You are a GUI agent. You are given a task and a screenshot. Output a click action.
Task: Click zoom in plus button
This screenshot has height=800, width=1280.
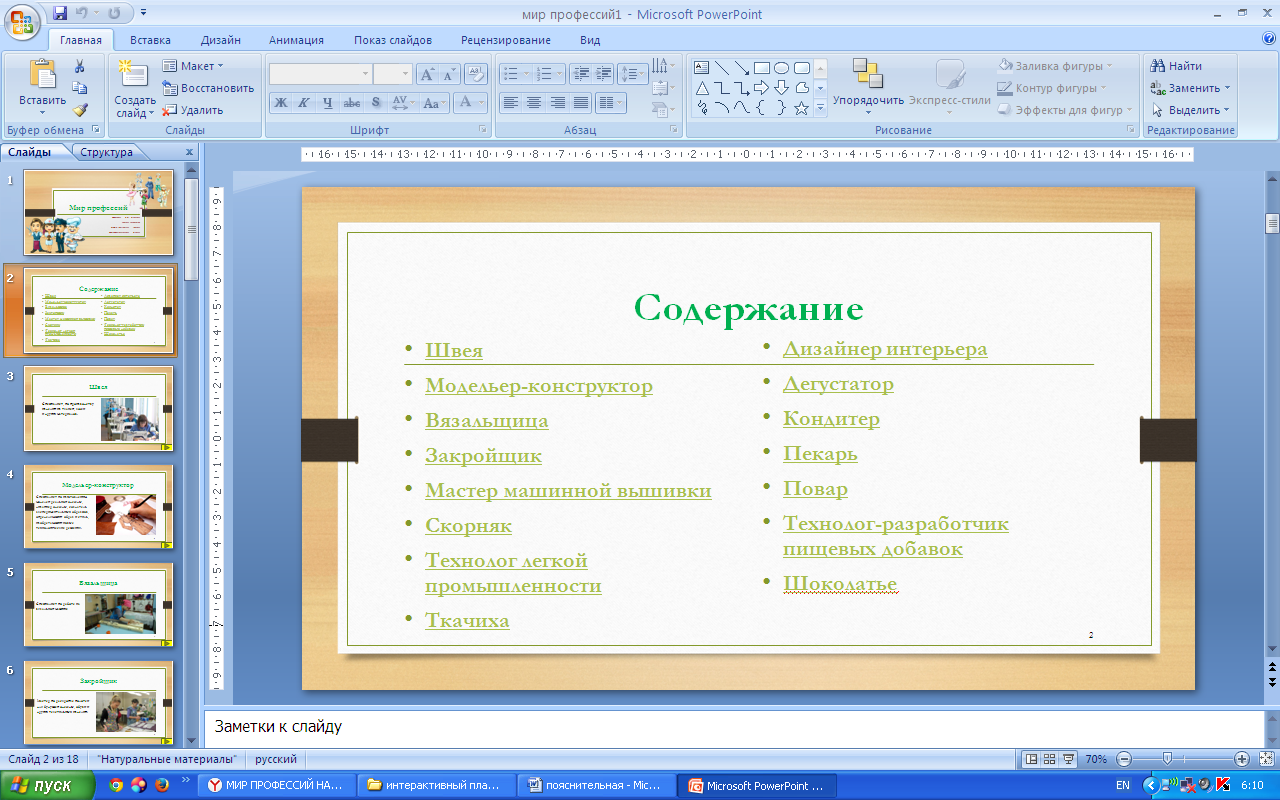click(x=1242, y=759)
